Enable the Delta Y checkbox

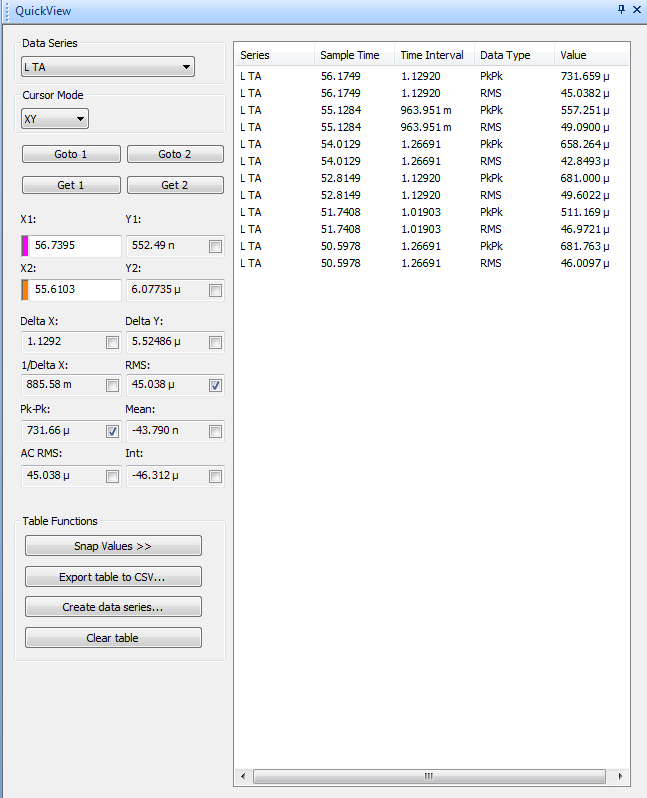pyautogui.click(x=215, y=343)
